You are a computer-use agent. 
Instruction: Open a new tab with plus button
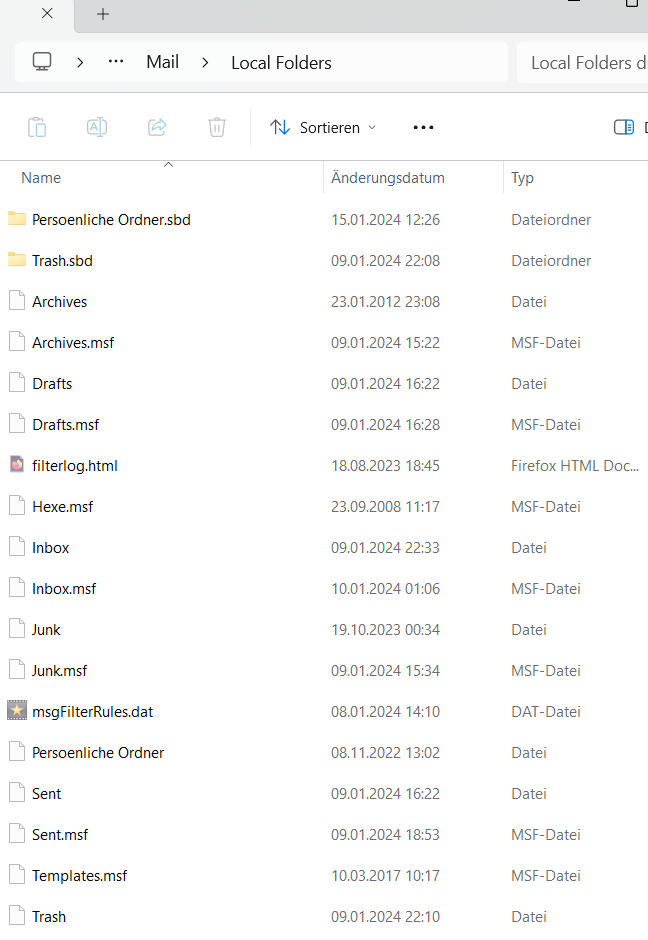[103, 14]
